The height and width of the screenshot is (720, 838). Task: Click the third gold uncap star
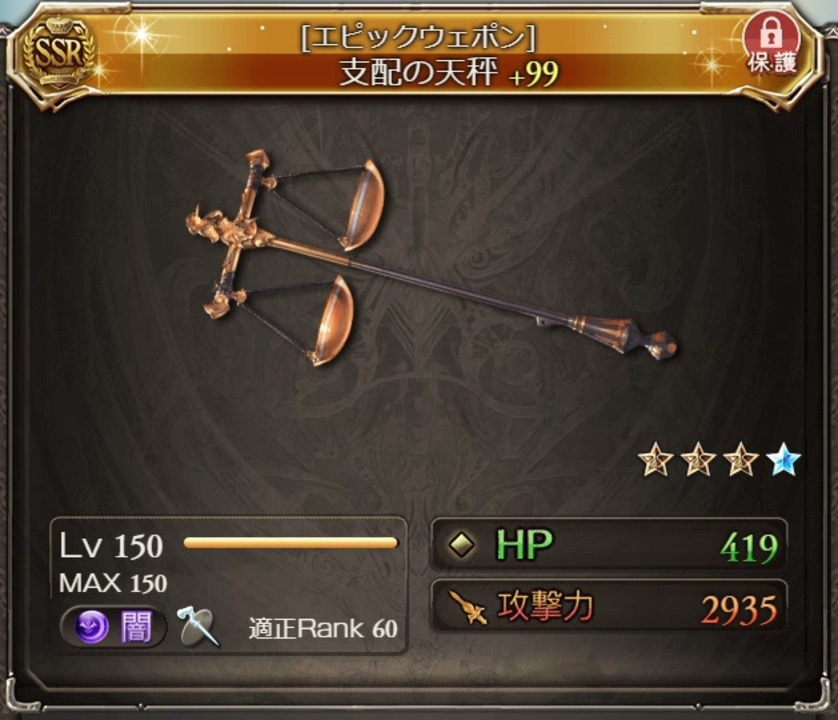(x=740, y=459)
